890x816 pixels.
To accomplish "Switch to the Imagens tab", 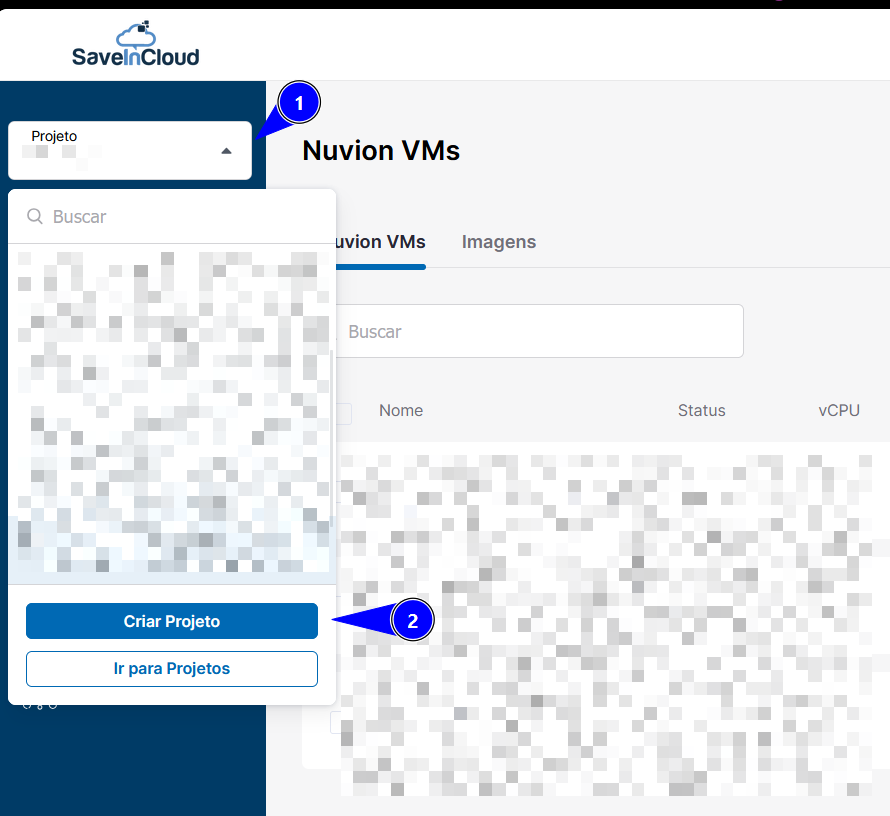I will pyautogui.click(x=499, y=242).
